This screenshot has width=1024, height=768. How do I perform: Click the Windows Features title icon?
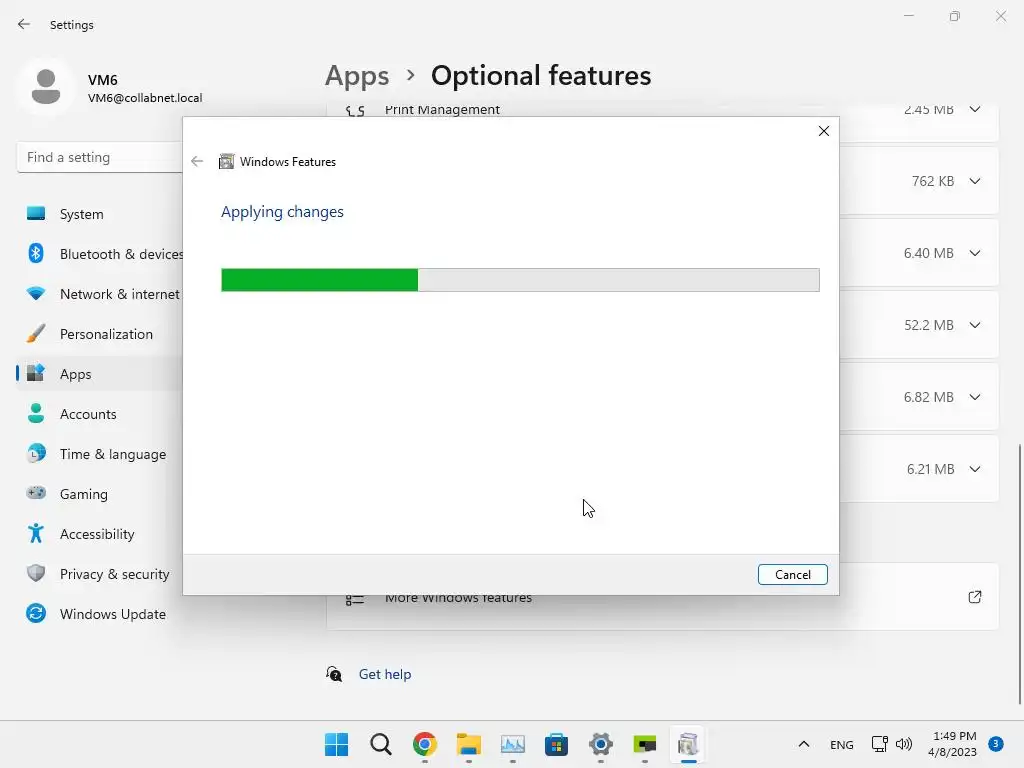(227, 161)
